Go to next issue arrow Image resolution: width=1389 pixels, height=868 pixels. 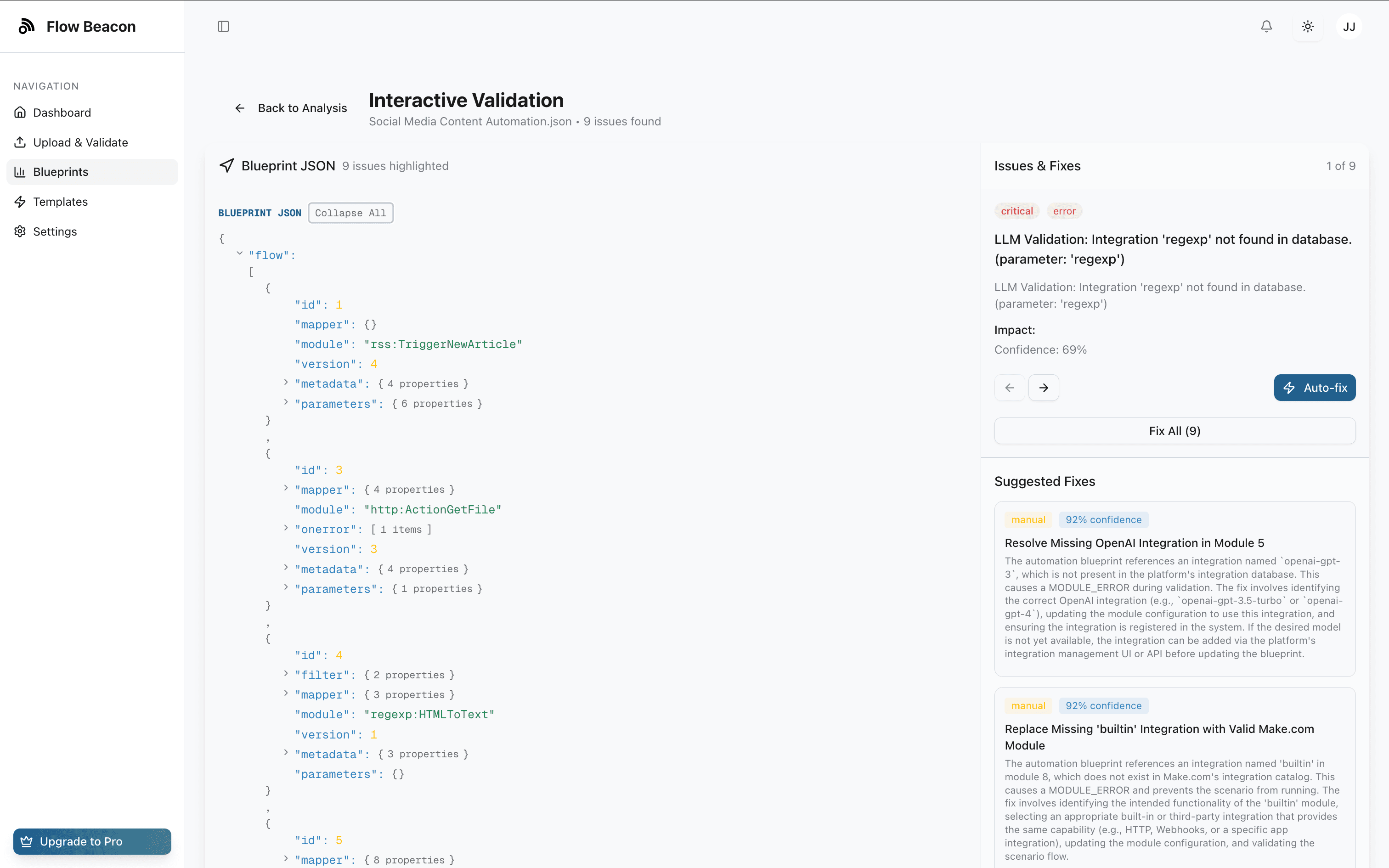(1044, 388)
